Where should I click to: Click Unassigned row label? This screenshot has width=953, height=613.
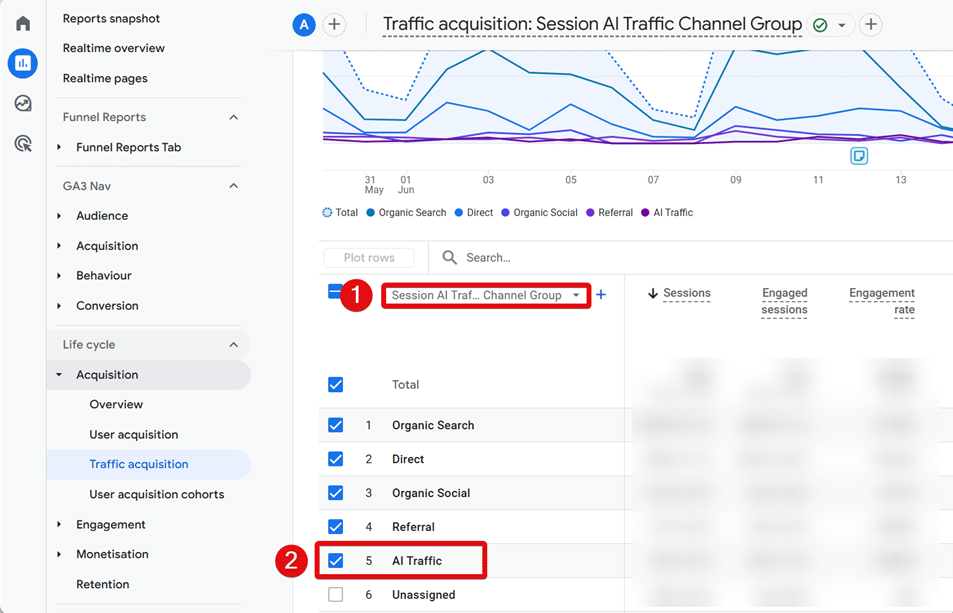[x=424, y=595]
